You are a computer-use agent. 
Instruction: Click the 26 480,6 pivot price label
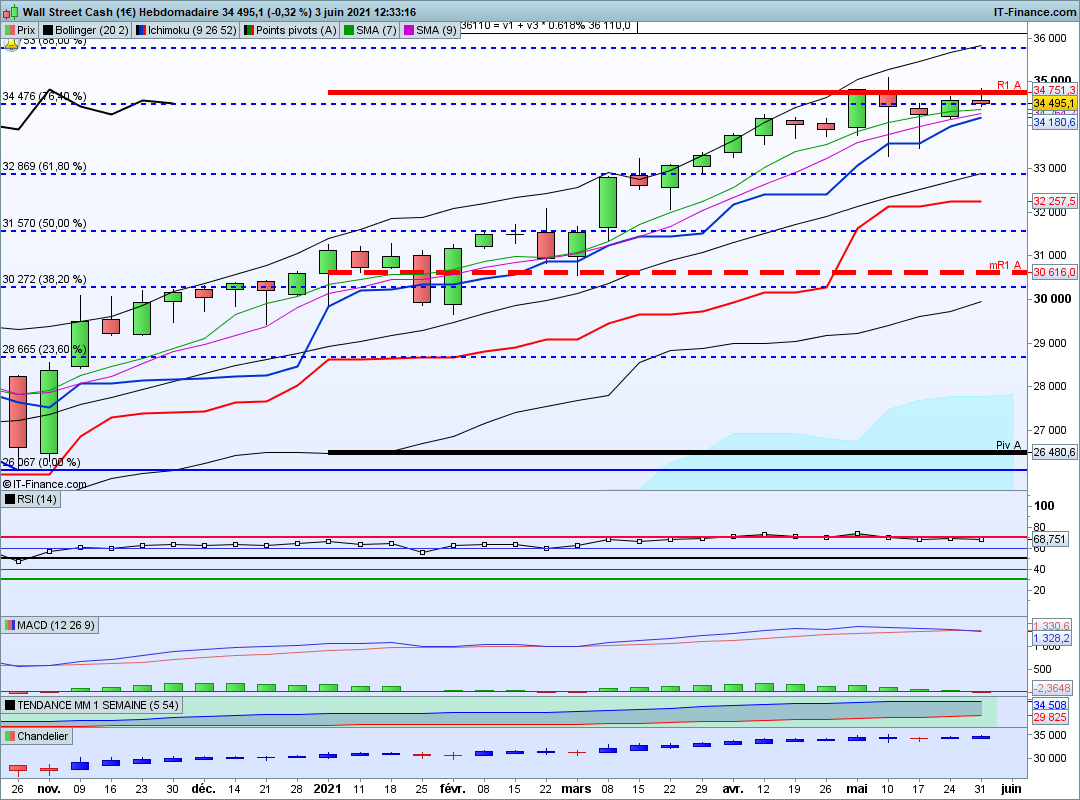click(1054, 452)
